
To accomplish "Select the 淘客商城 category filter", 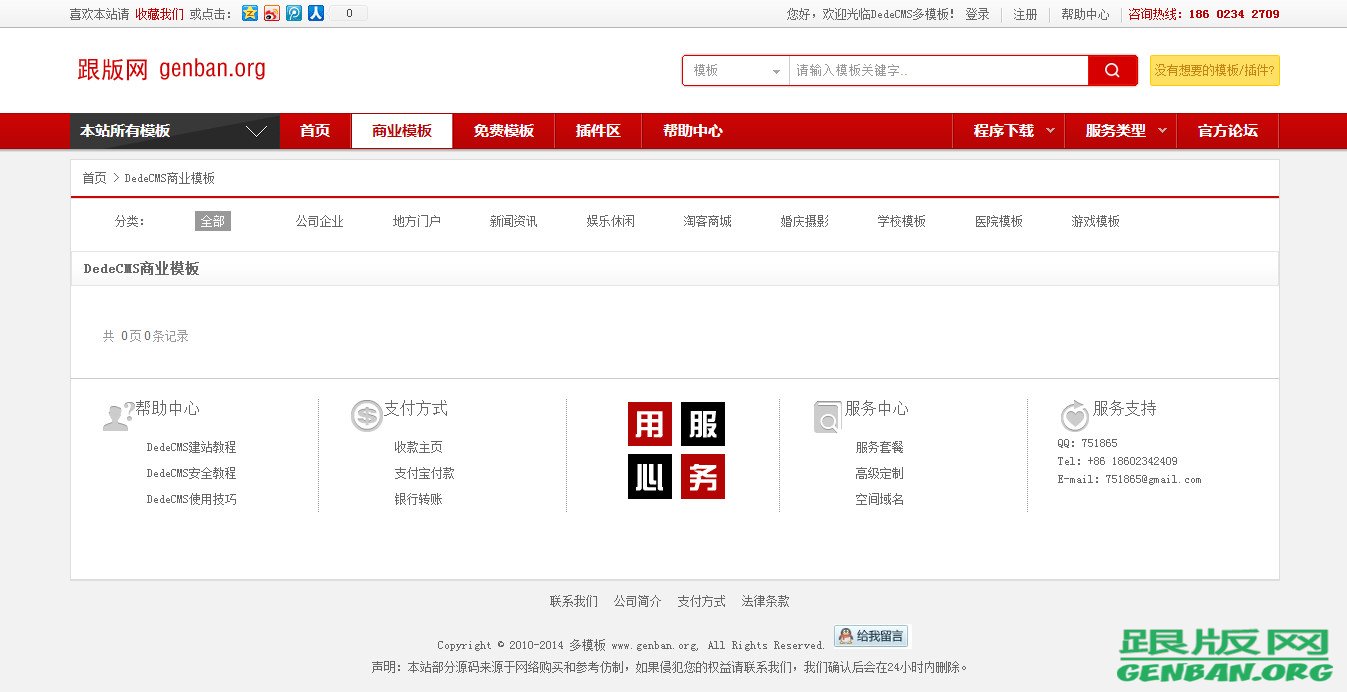I will 707,221.
